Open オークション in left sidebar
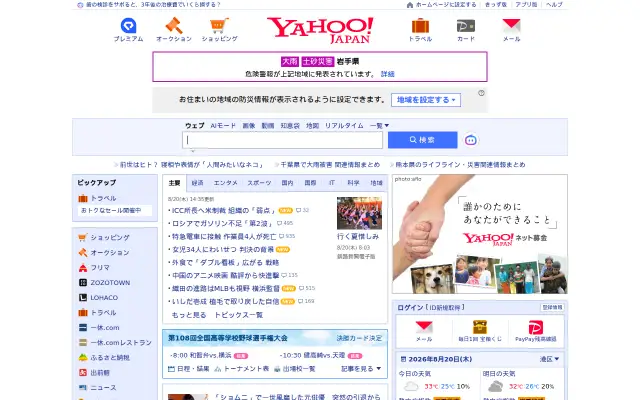 coord(109,252)
